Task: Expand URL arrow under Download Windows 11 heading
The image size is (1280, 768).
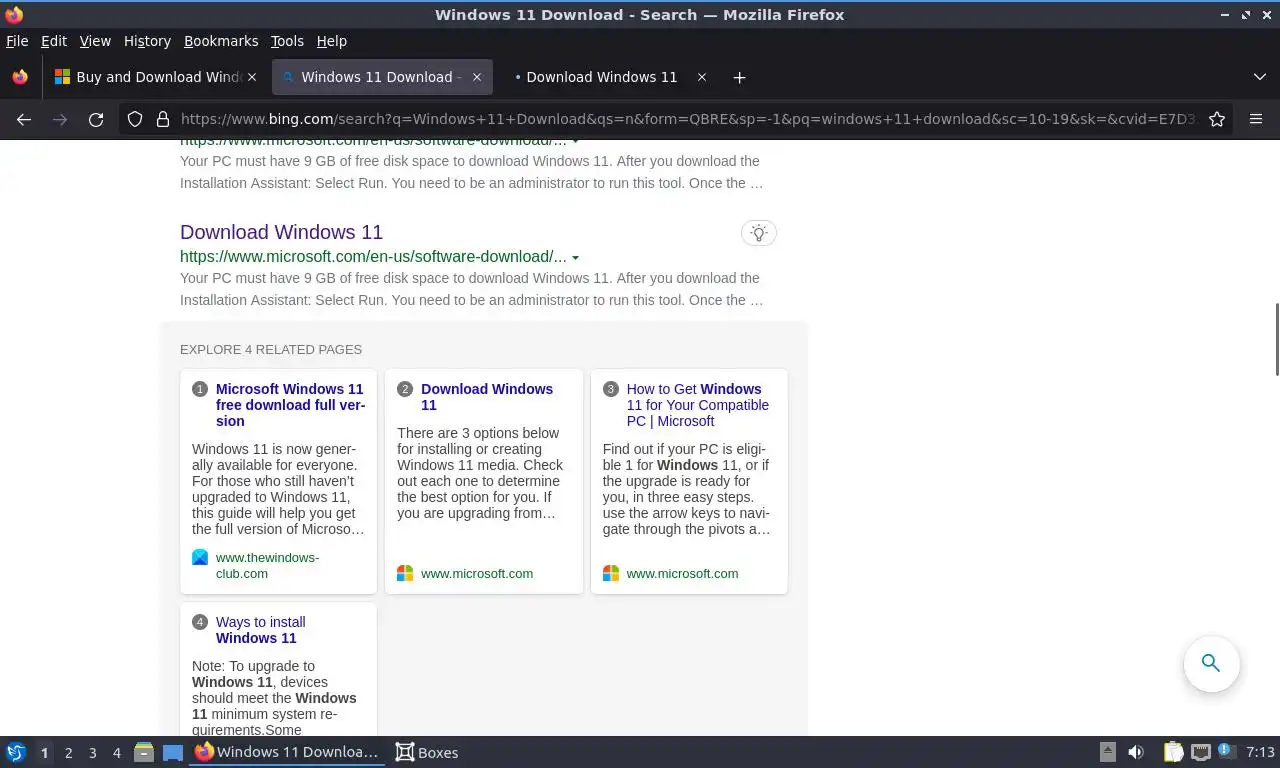Action: coord(575,258)
